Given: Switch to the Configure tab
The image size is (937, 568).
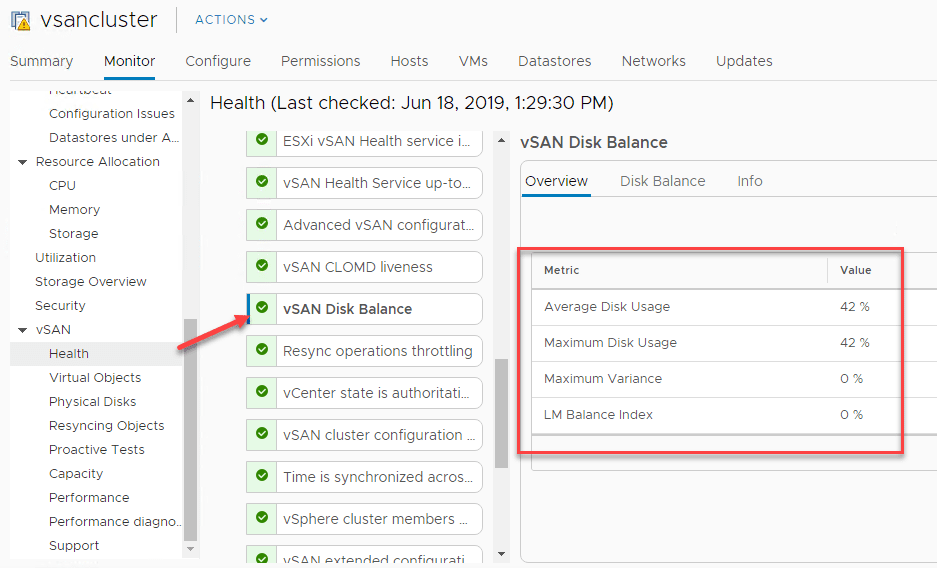Looking at the screenshot, I should point(218,61).
